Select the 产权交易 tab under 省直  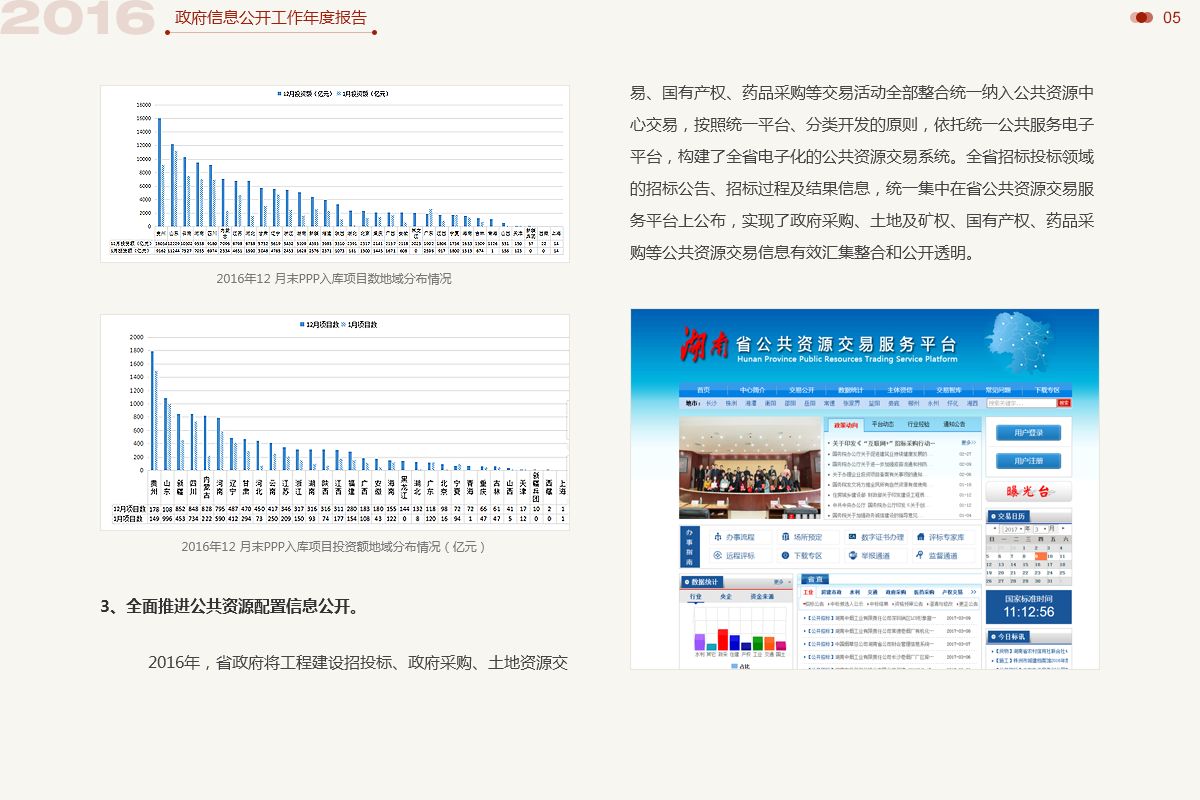click(952, 592)
